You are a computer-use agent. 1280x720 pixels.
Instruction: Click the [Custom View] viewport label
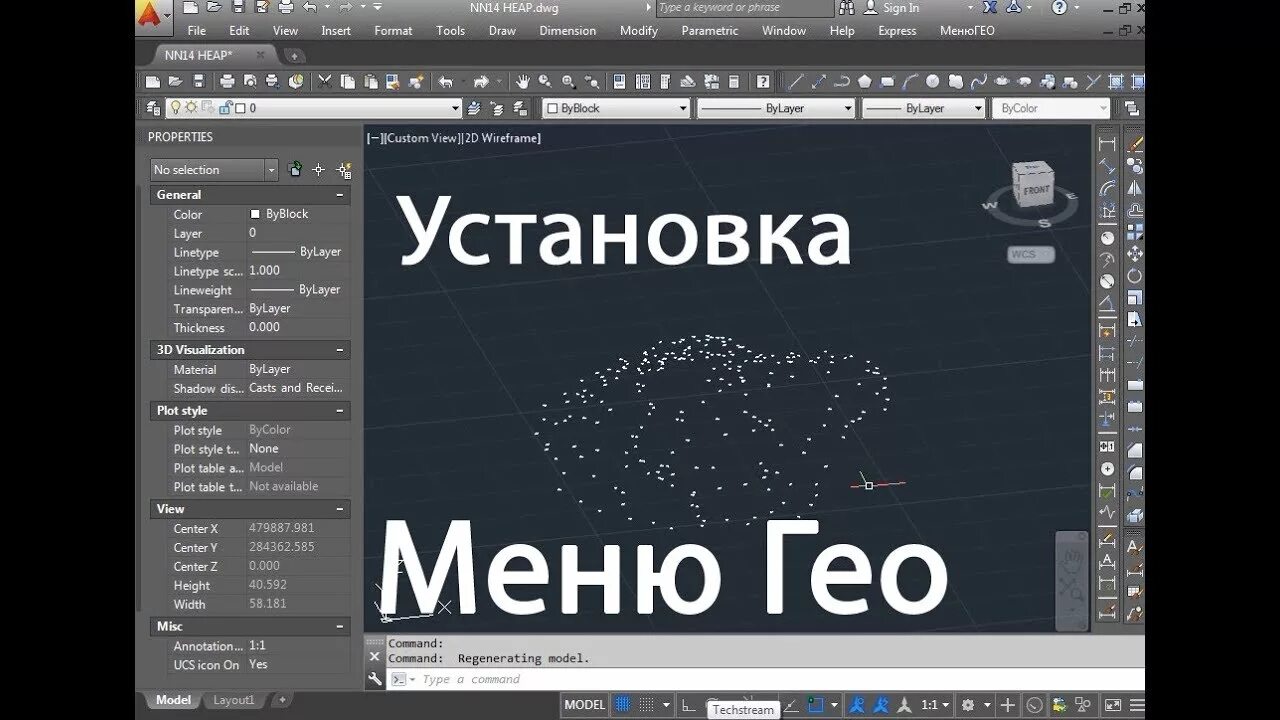click(x=422, y=138)
